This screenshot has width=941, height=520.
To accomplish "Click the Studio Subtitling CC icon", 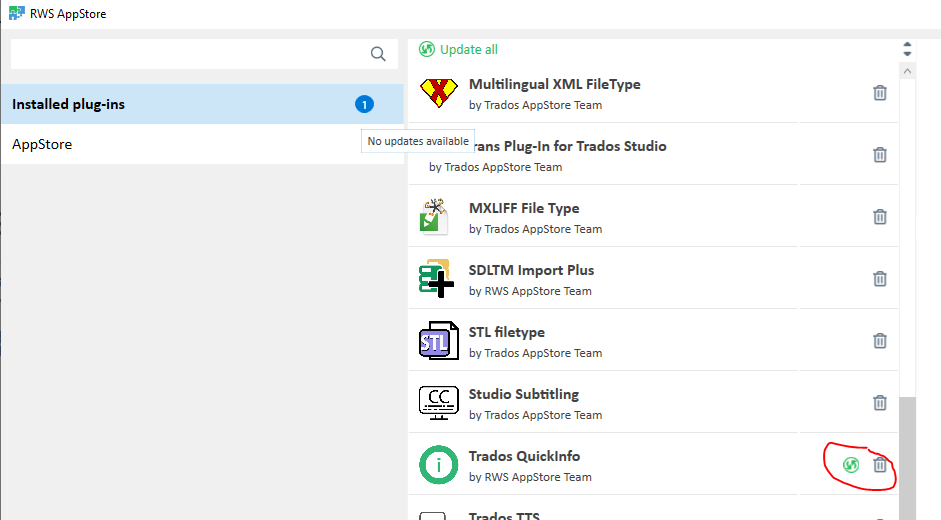I will [439, 402].
